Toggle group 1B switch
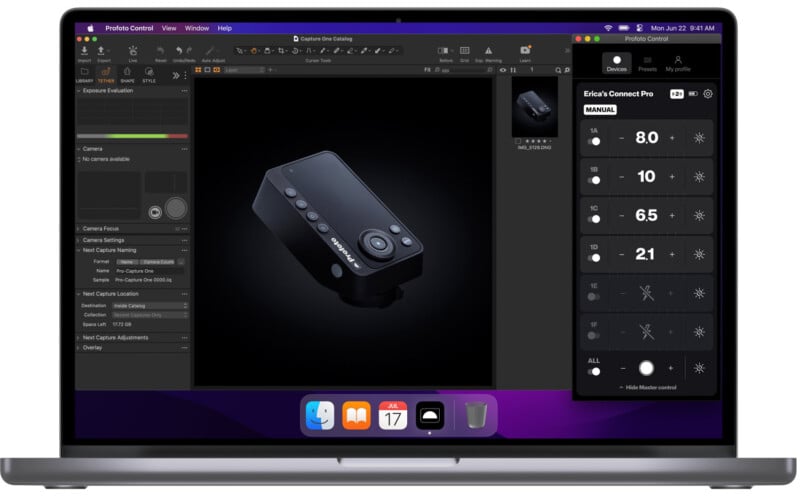This screenshot has width=800, height=496. [x=594, y=180]
